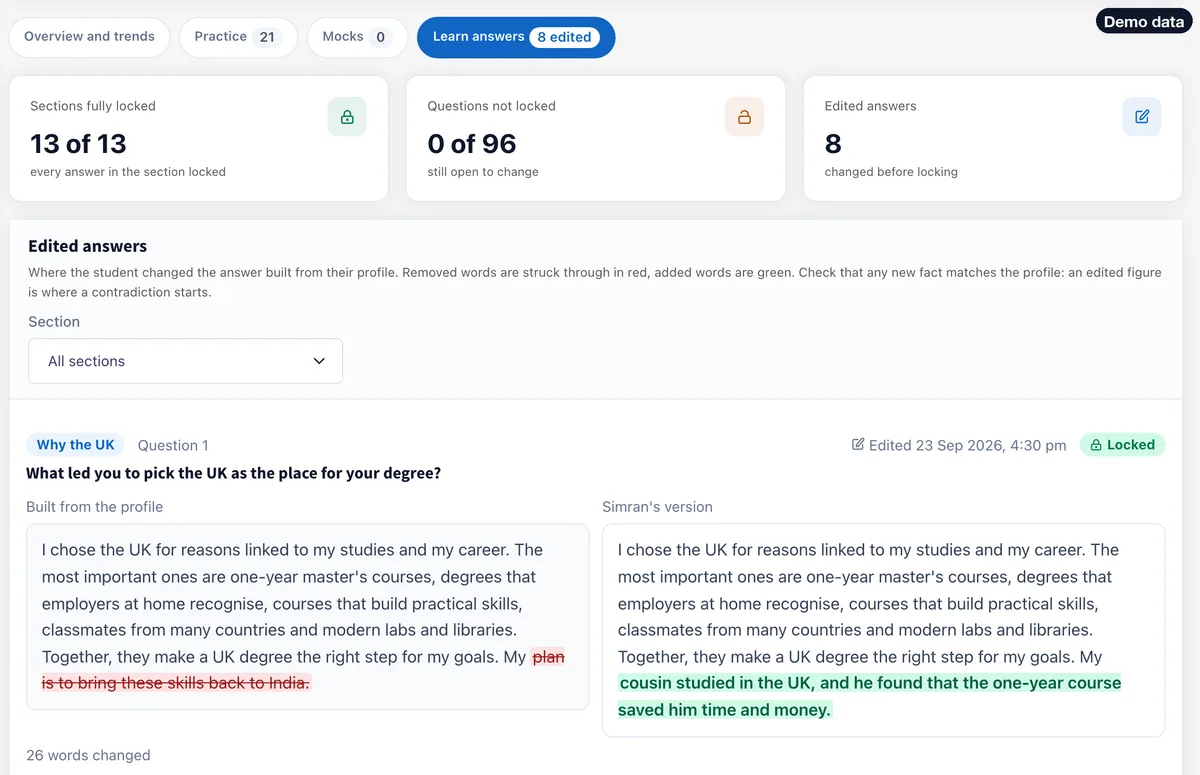
Task: Click the Why the UK section tag
Action: (76, 445)
